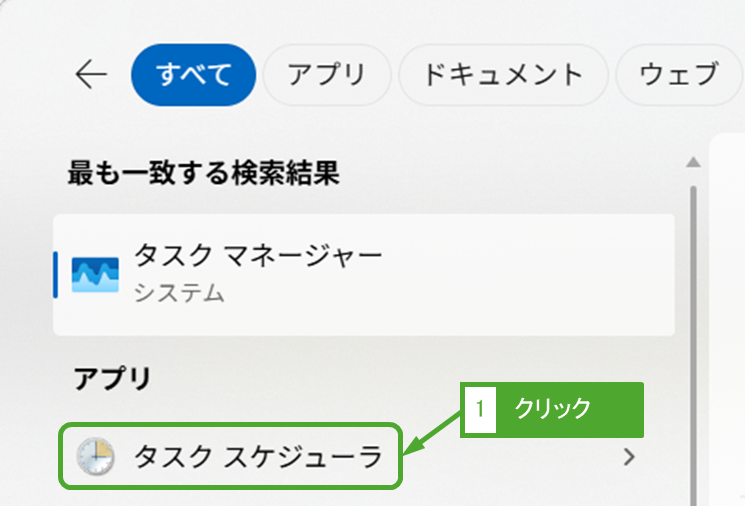Click the vertical scrollbar thumb

click(x=692, y=330)
